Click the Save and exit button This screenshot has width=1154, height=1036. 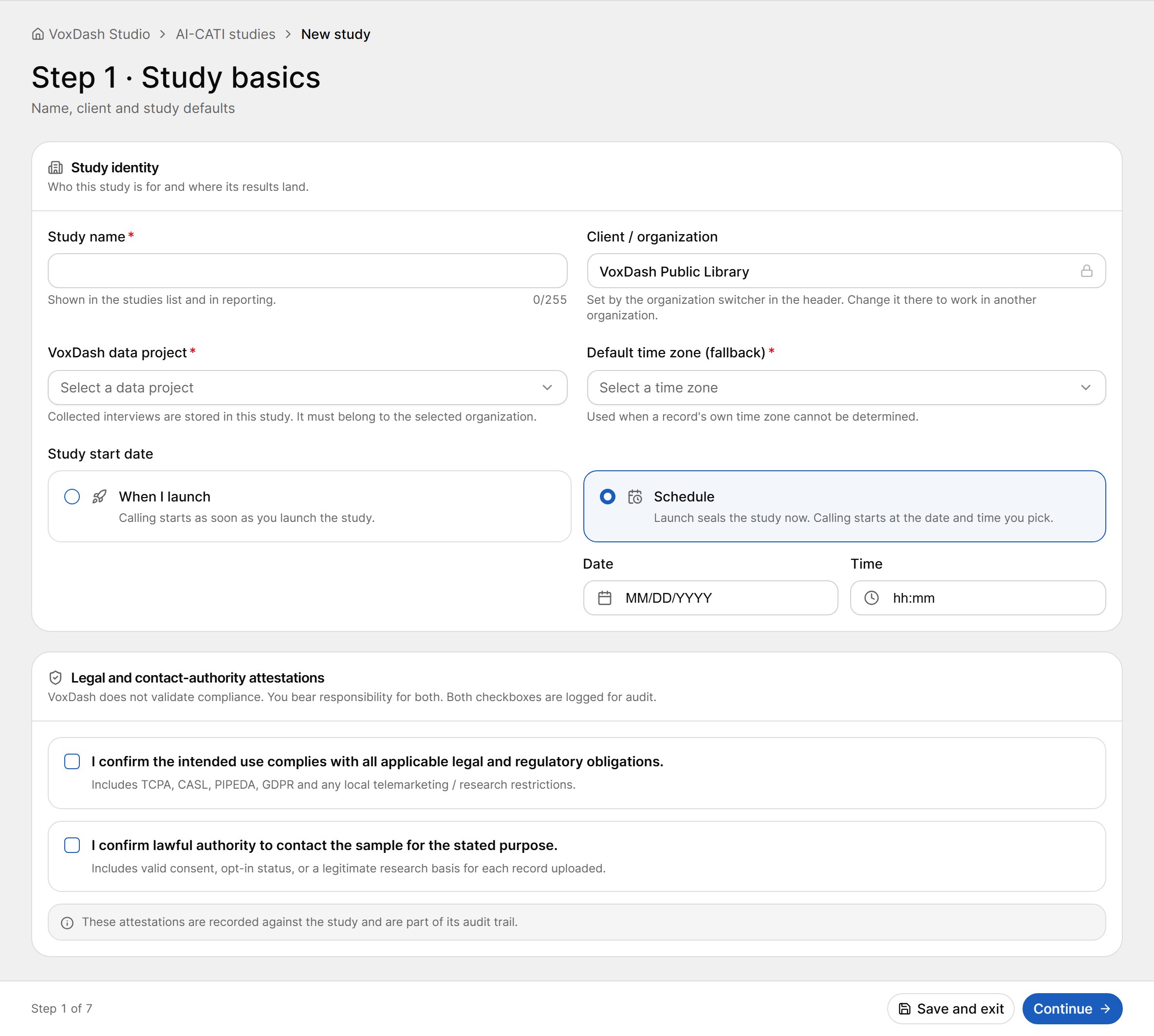[x=951, y=1009]
